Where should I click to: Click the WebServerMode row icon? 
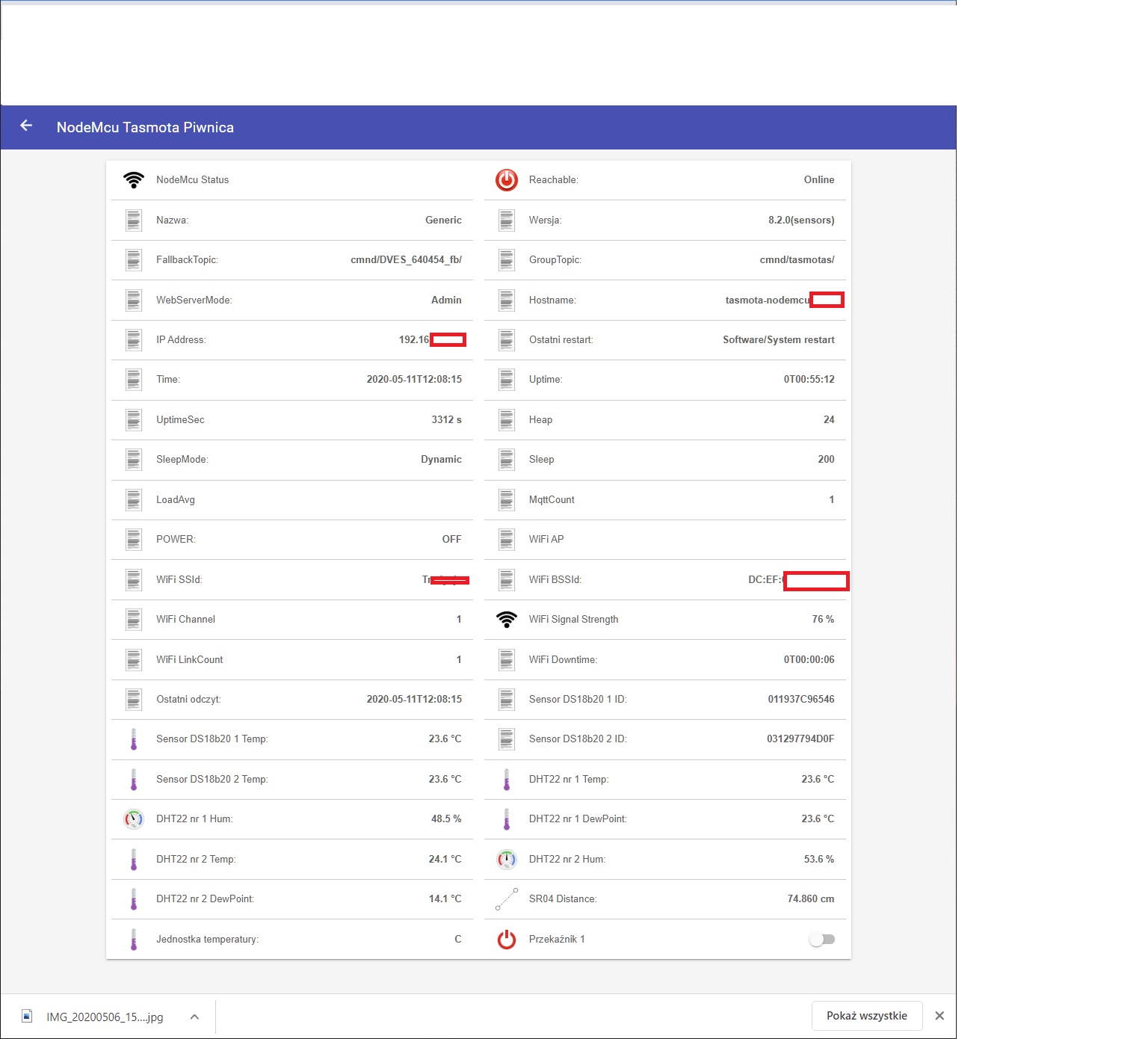pyautogui.click(x=134, y=300)
